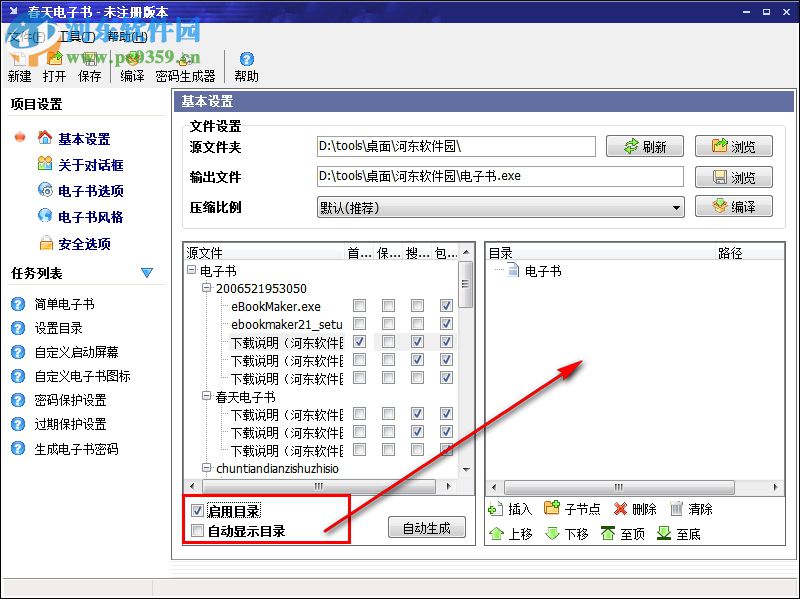Collapse the chuntiandianzishuzhisio folder node
800x599 pixels.
(207, 467)
